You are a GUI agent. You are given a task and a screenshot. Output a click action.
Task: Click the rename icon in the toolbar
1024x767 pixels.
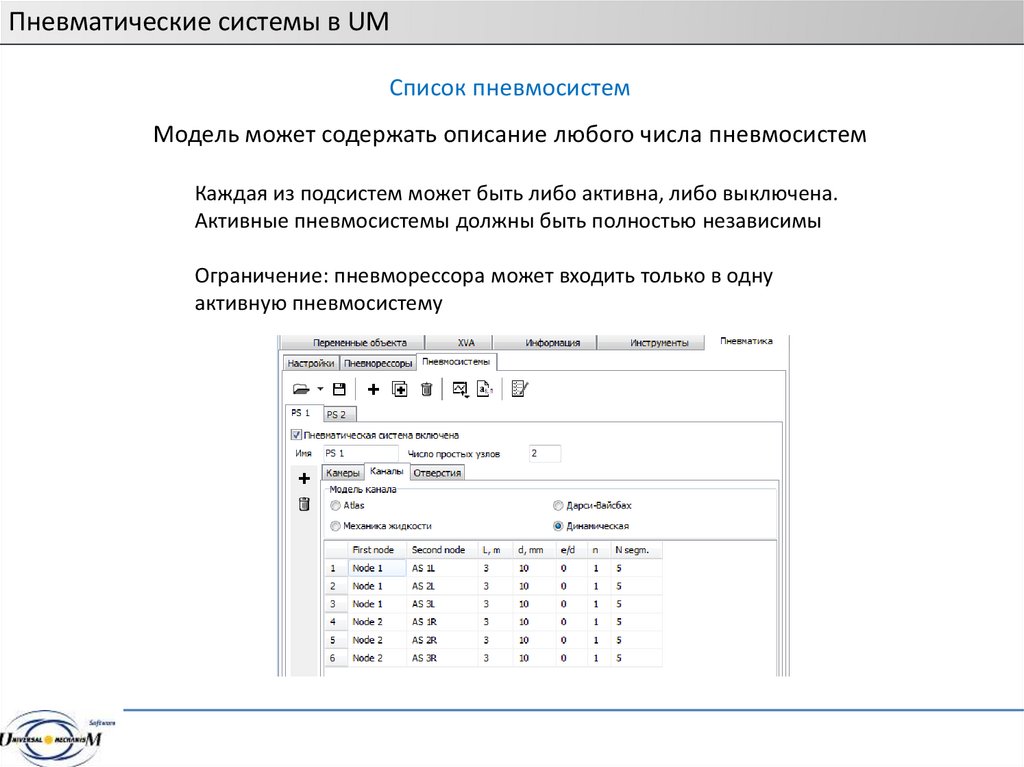(x=484, y=389)
